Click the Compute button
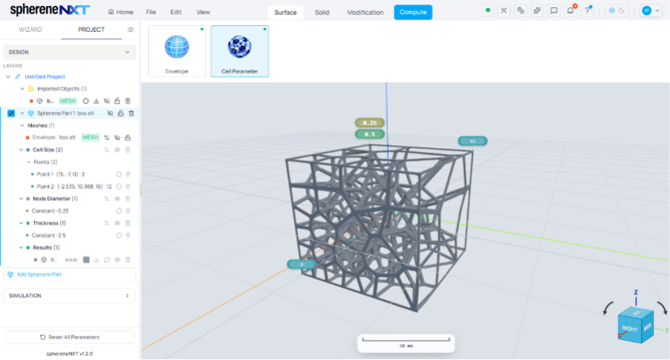 pos(413,12)
